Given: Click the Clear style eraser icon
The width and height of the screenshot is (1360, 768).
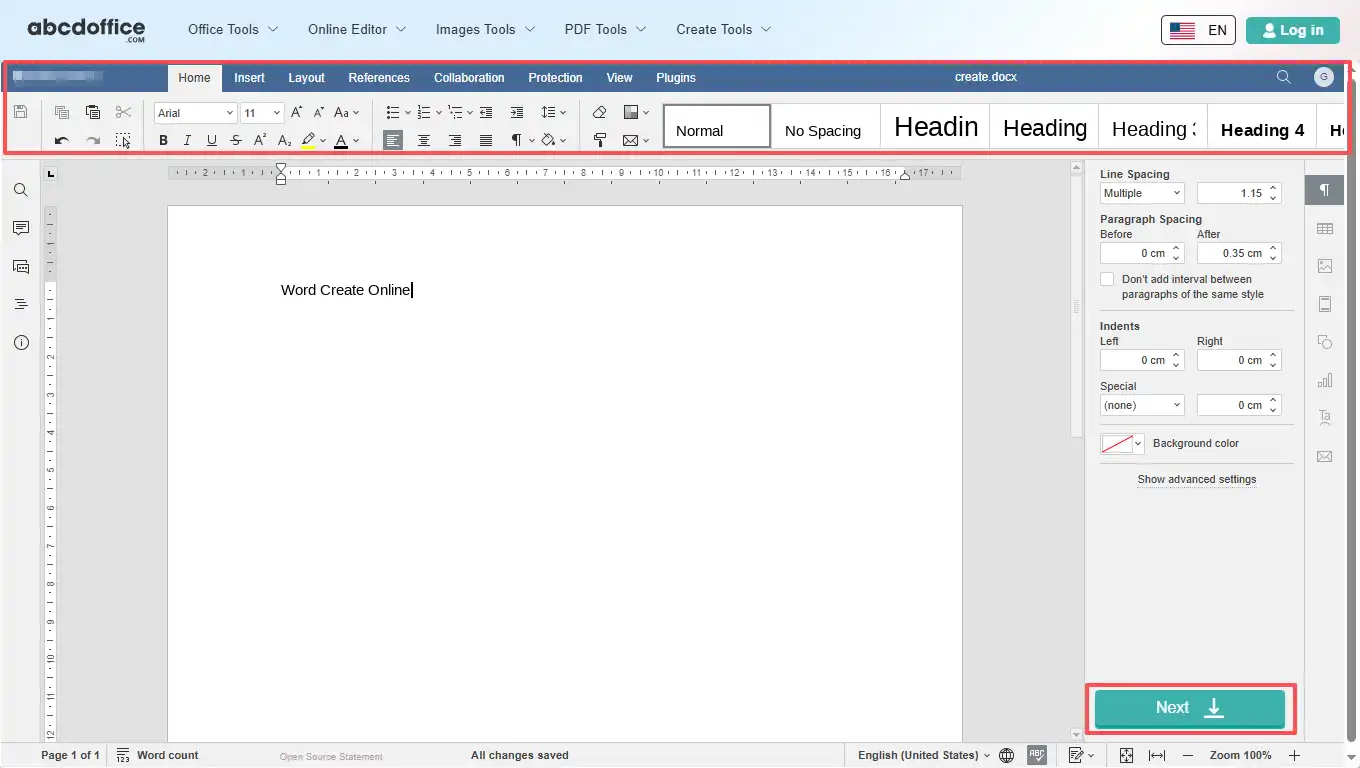Looking at the screenshot, I should click(600, 112).
